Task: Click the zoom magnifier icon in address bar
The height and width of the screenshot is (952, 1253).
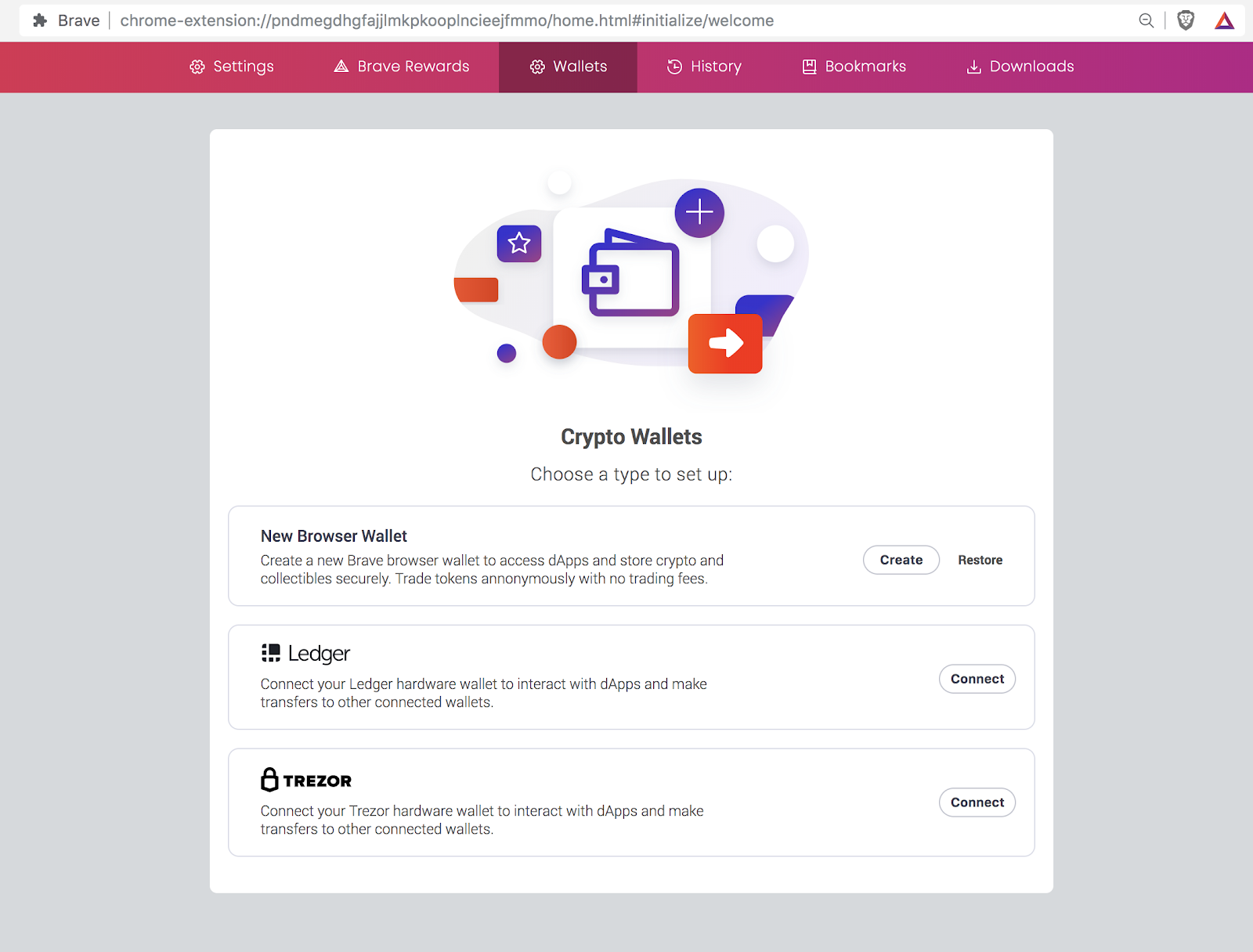Action: 1146,21
